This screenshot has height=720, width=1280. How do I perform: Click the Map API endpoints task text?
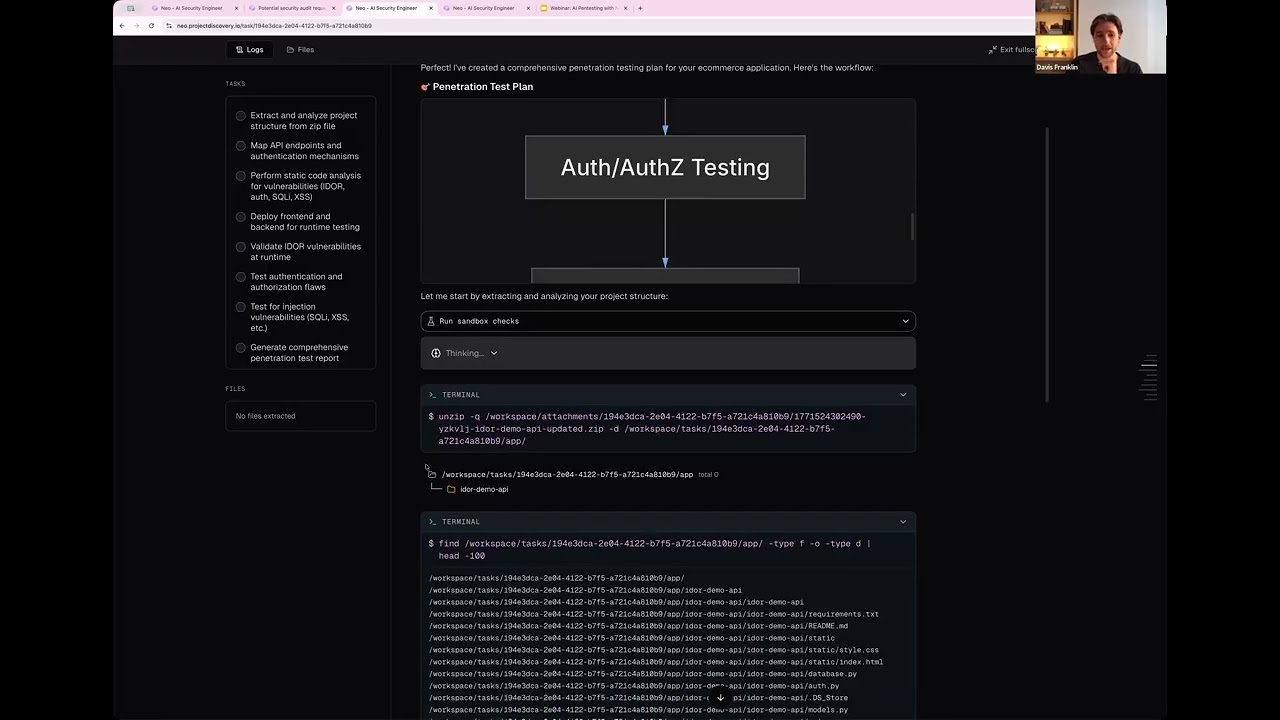coord(304,151)
